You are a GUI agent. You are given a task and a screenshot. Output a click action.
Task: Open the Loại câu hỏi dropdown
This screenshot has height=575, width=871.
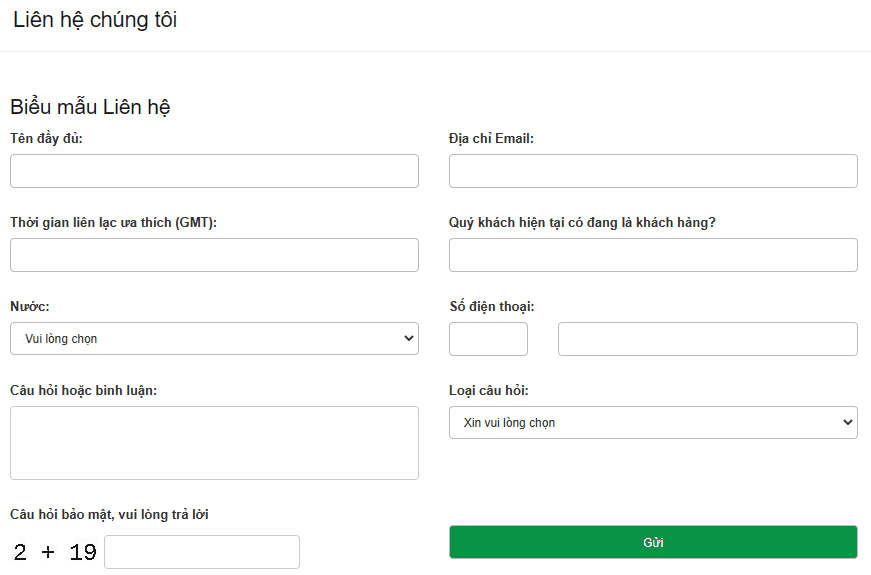pyautogui.click(x=653, y=422)
